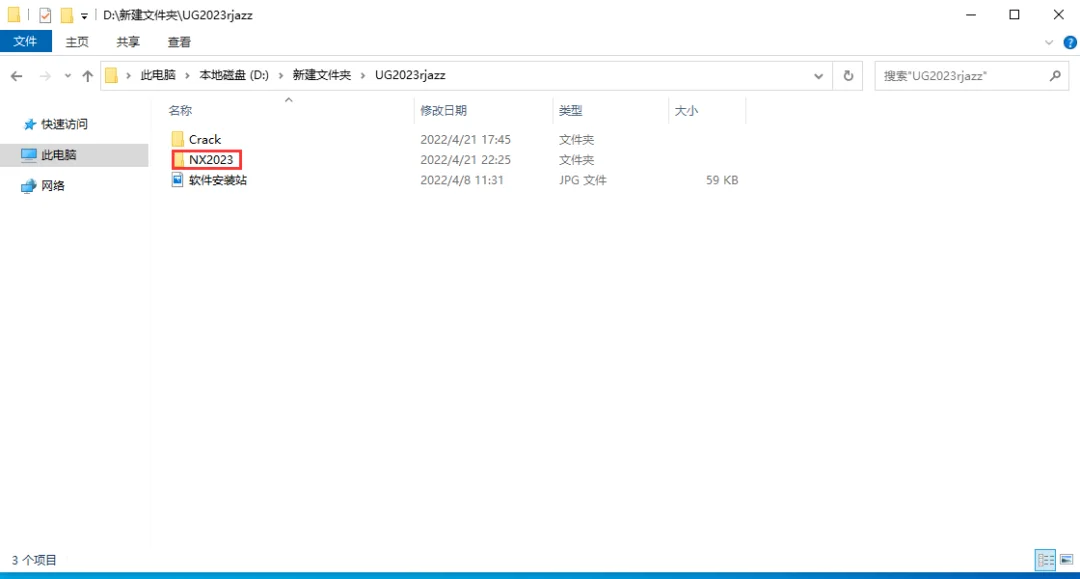Expand the chevron after 本地磁盘 (D:)

click(281, 75)
